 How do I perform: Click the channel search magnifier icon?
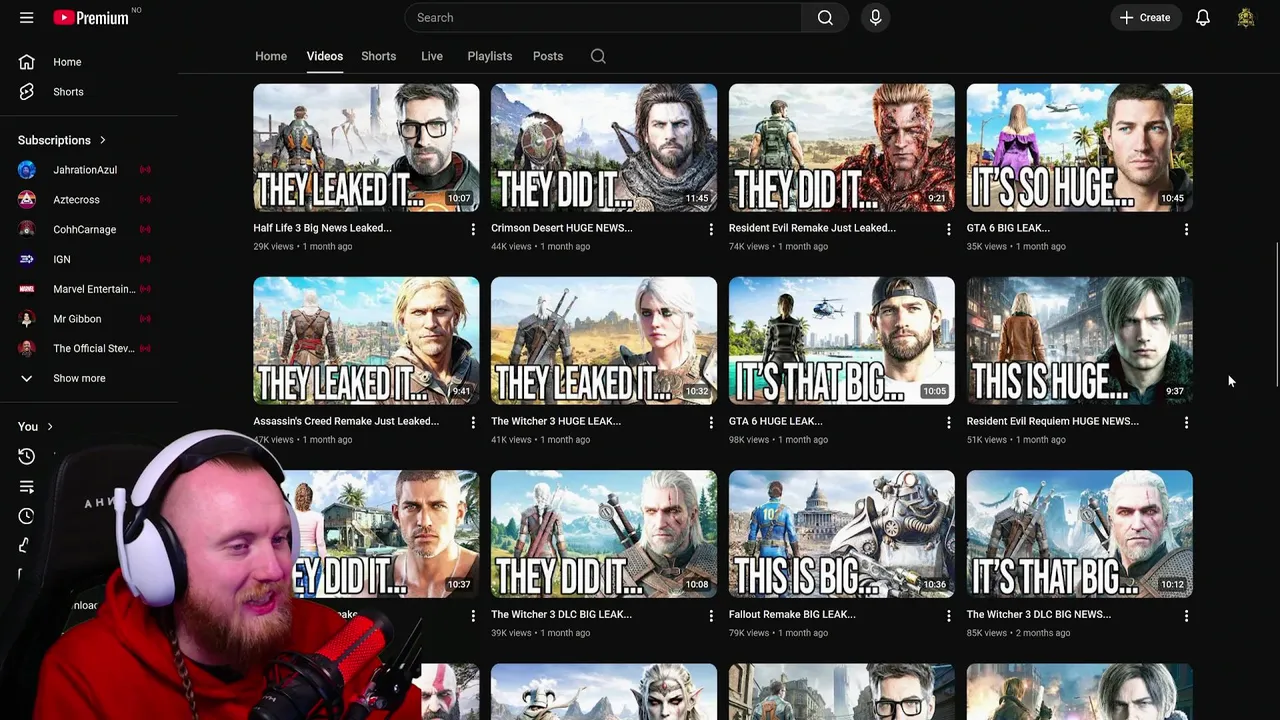pyautogui.click(x=598, y=56)
